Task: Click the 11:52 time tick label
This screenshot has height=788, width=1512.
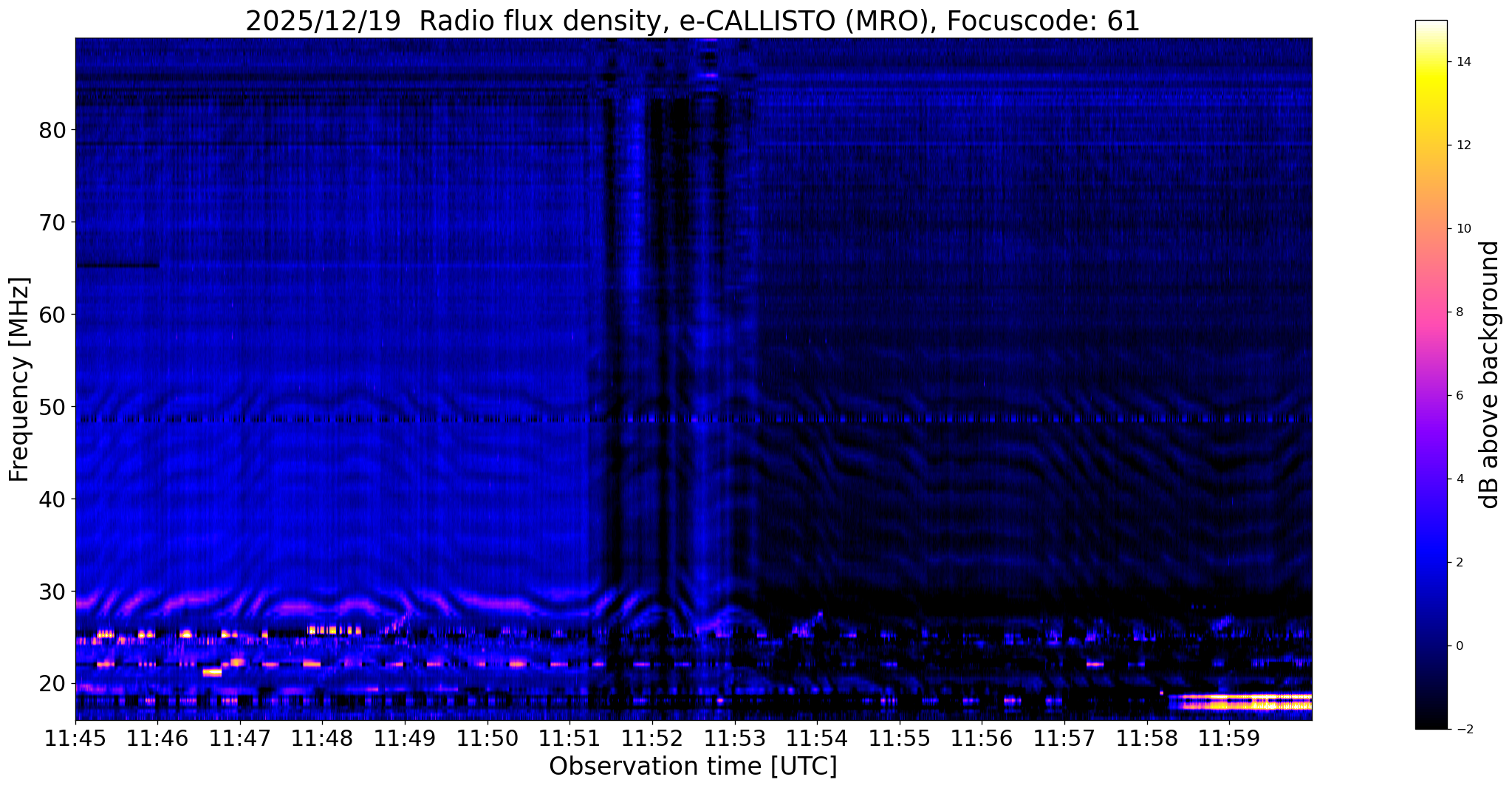Action: click(651, 738)
